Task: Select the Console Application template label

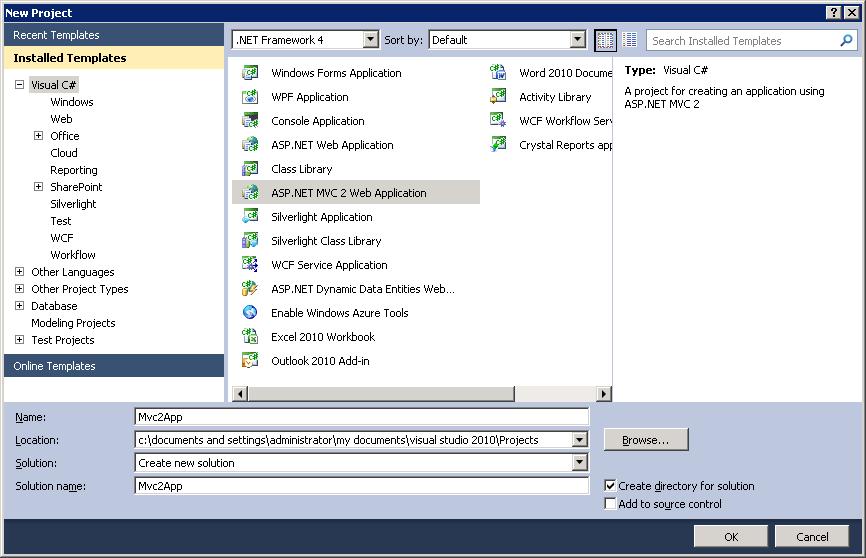Action: click(318, 121)
